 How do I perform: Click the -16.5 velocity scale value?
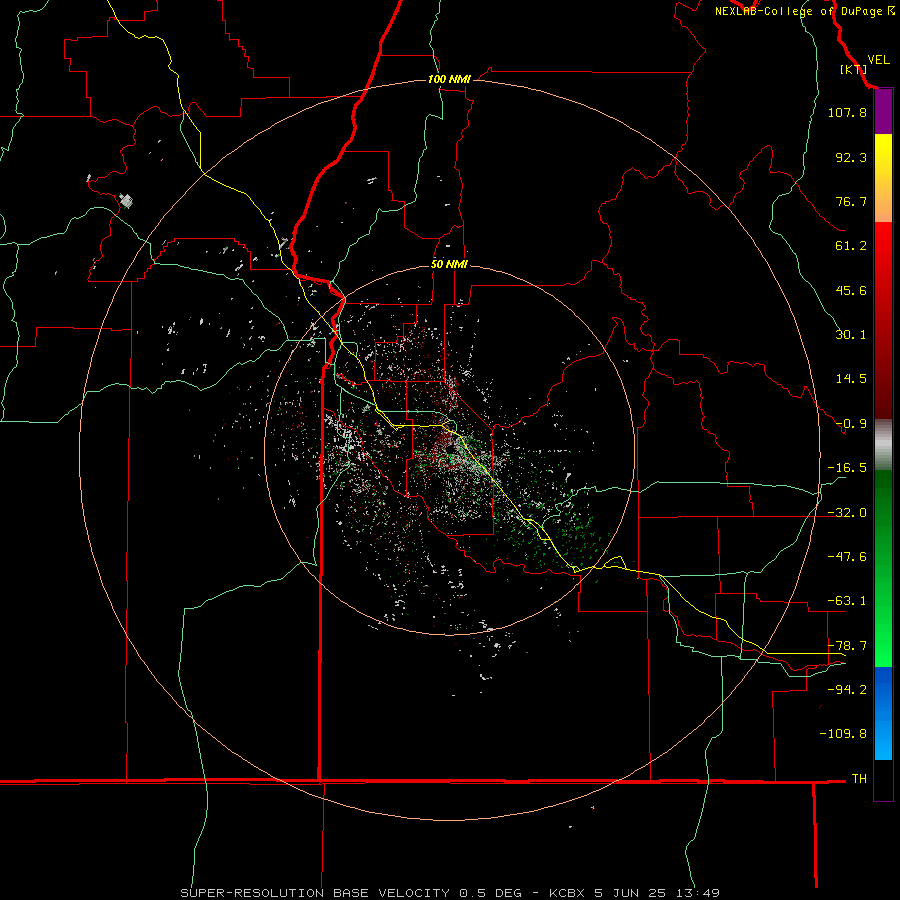click(x=847, y=468)
